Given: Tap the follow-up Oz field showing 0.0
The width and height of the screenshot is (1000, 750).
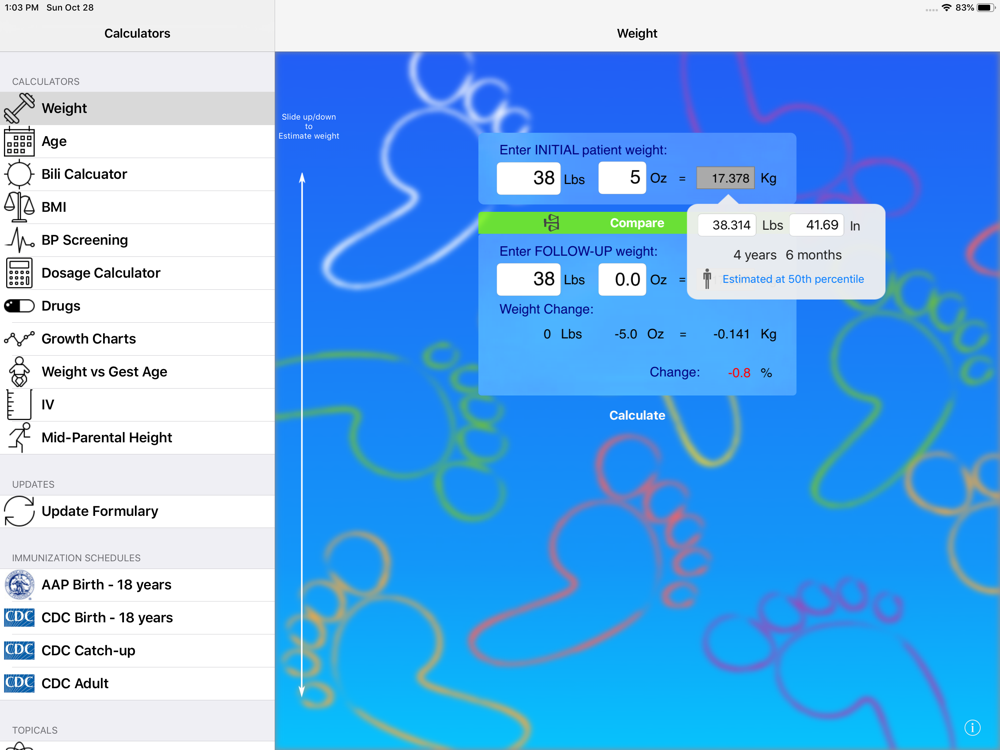Looking at the screenshot, I should 622,279.
